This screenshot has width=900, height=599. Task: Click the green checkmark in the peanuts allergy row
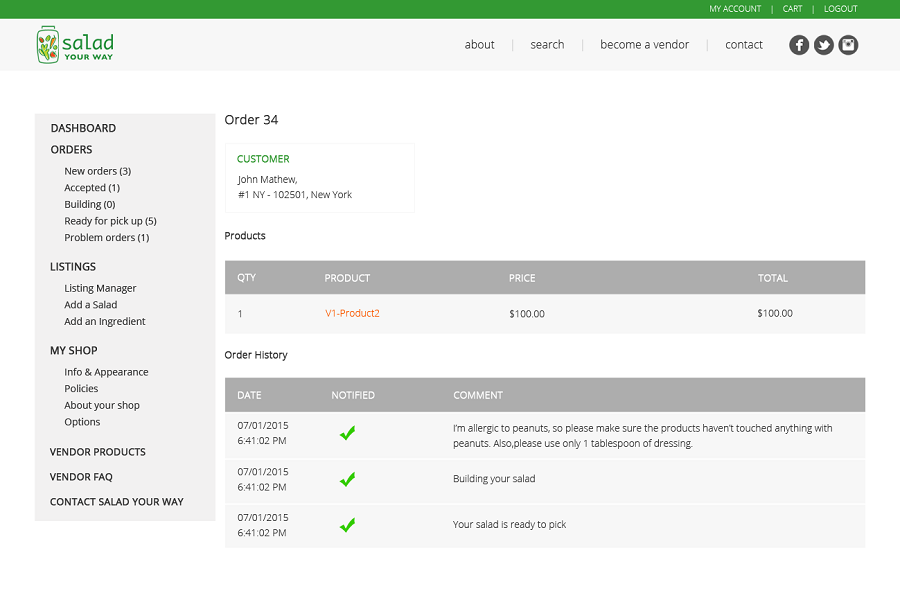pos(347,433)
